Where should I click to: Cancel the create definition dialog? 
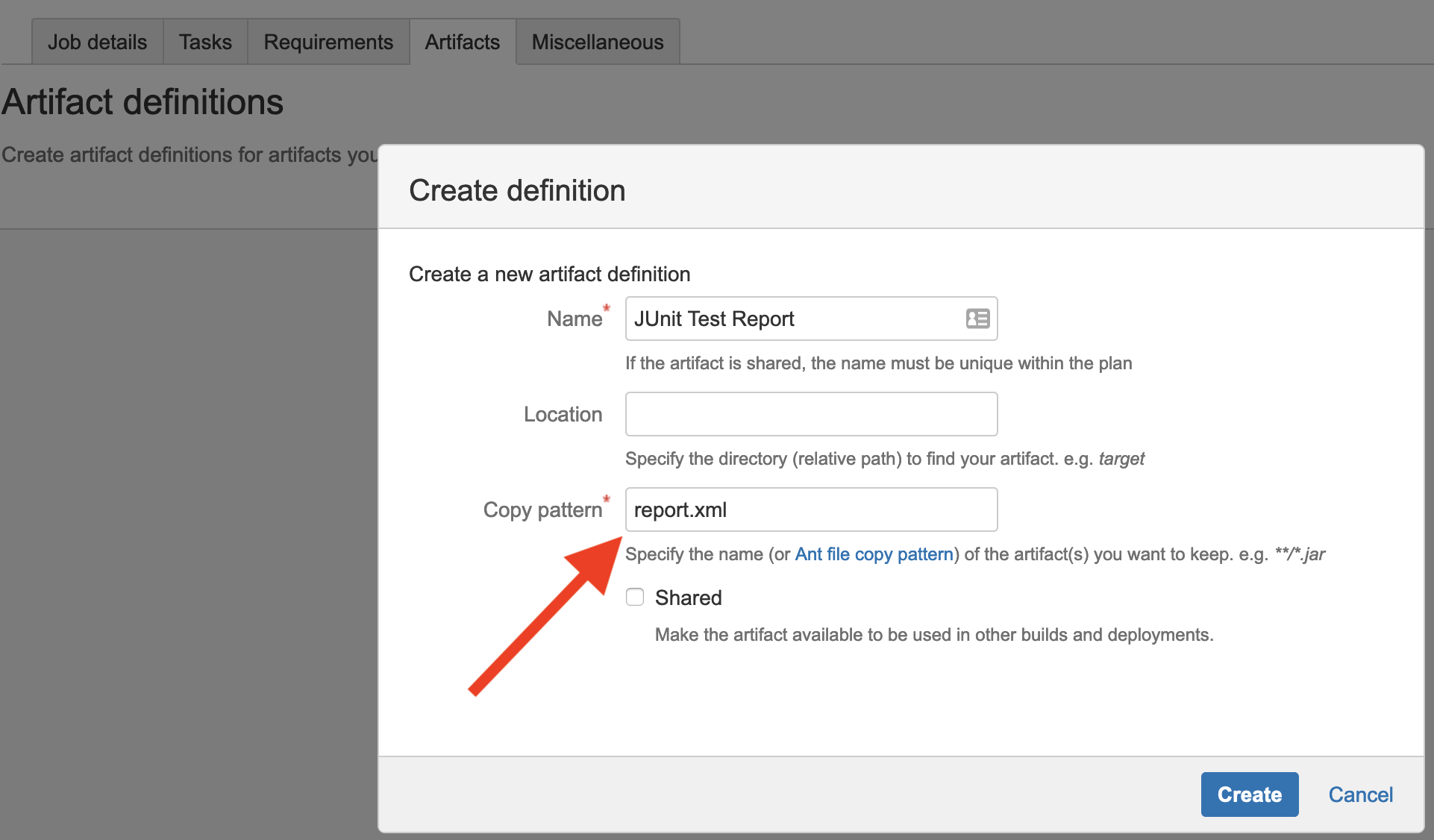1360,794
